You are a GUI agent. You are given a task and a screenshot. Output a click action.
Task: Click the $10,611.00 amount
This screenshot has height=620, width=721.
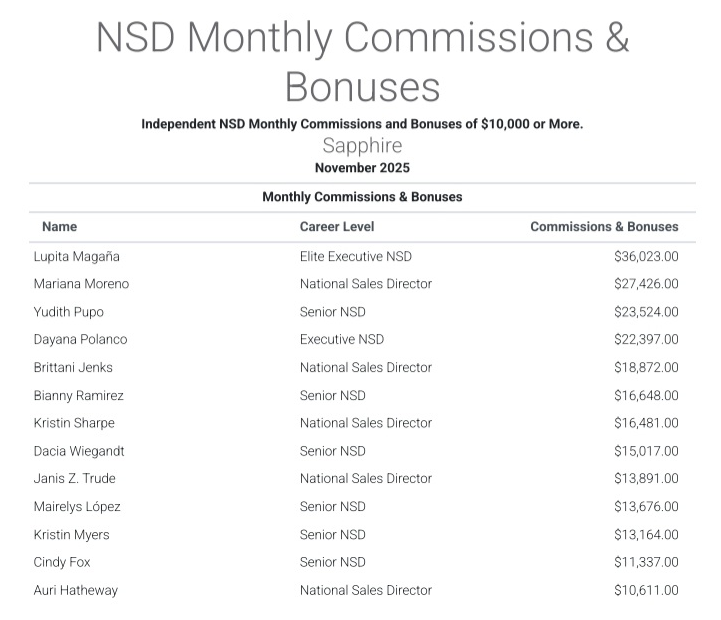click(x=646, y=590)
